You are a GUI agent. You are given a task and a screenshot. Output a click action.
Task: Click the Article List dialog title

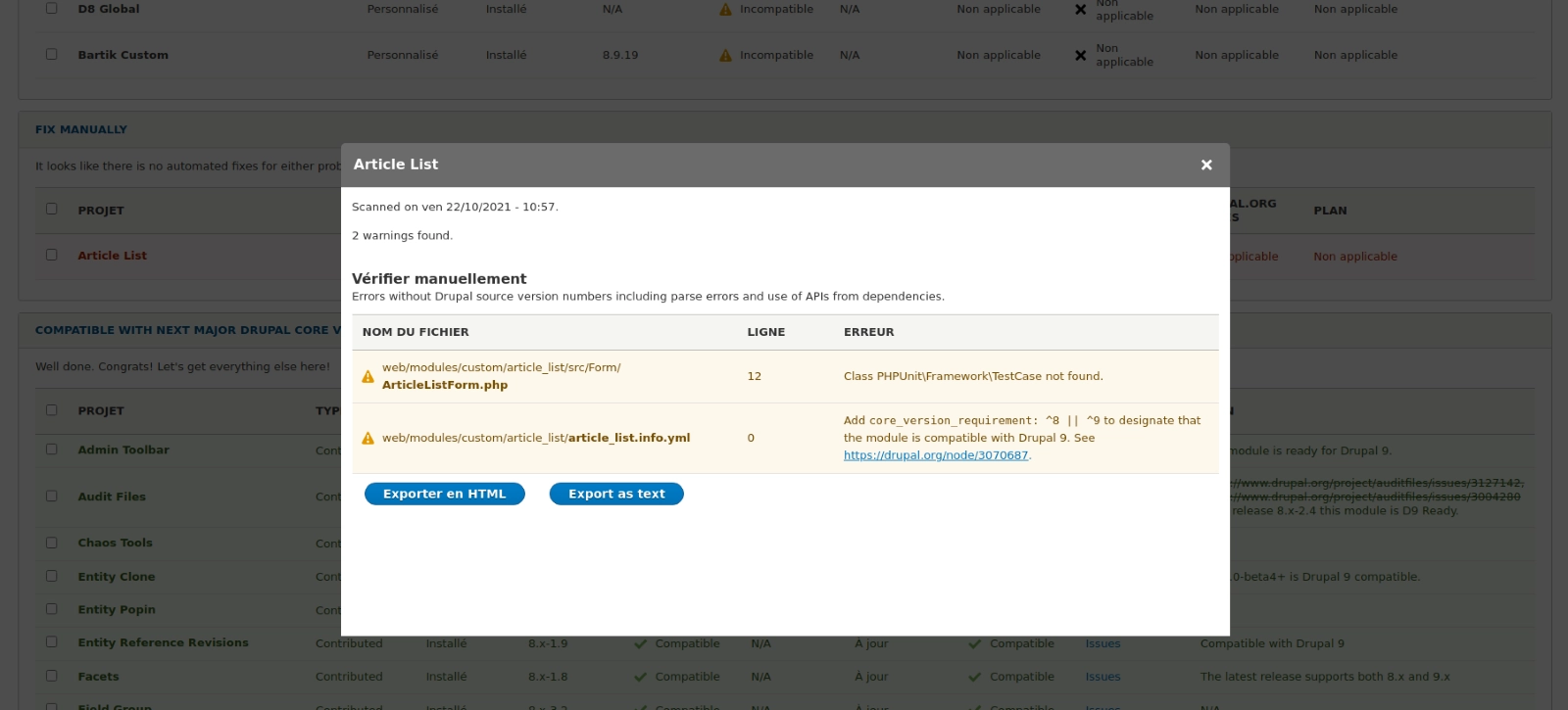396,165
